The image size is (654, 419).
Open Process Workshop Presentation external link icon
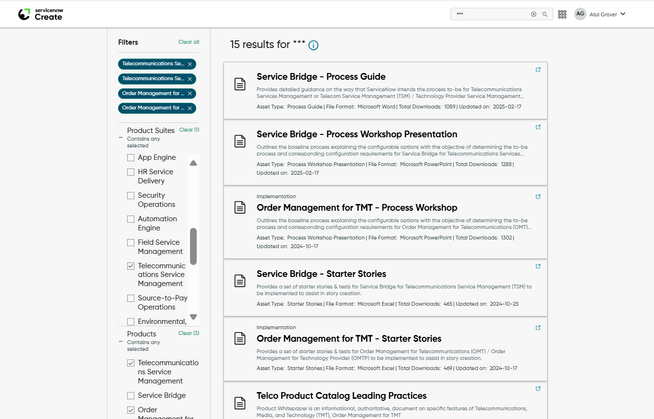point(538,127)
